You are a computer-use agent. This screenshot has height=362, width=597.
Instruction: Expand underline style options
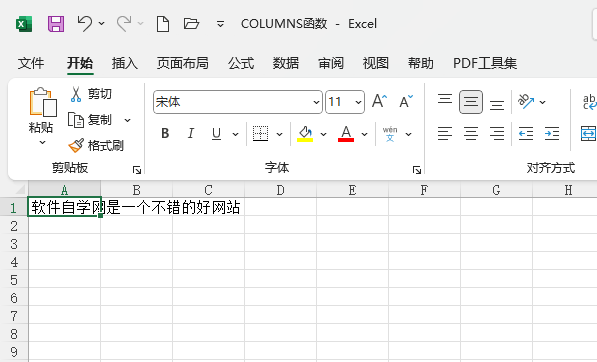click(x=236, y=134)
